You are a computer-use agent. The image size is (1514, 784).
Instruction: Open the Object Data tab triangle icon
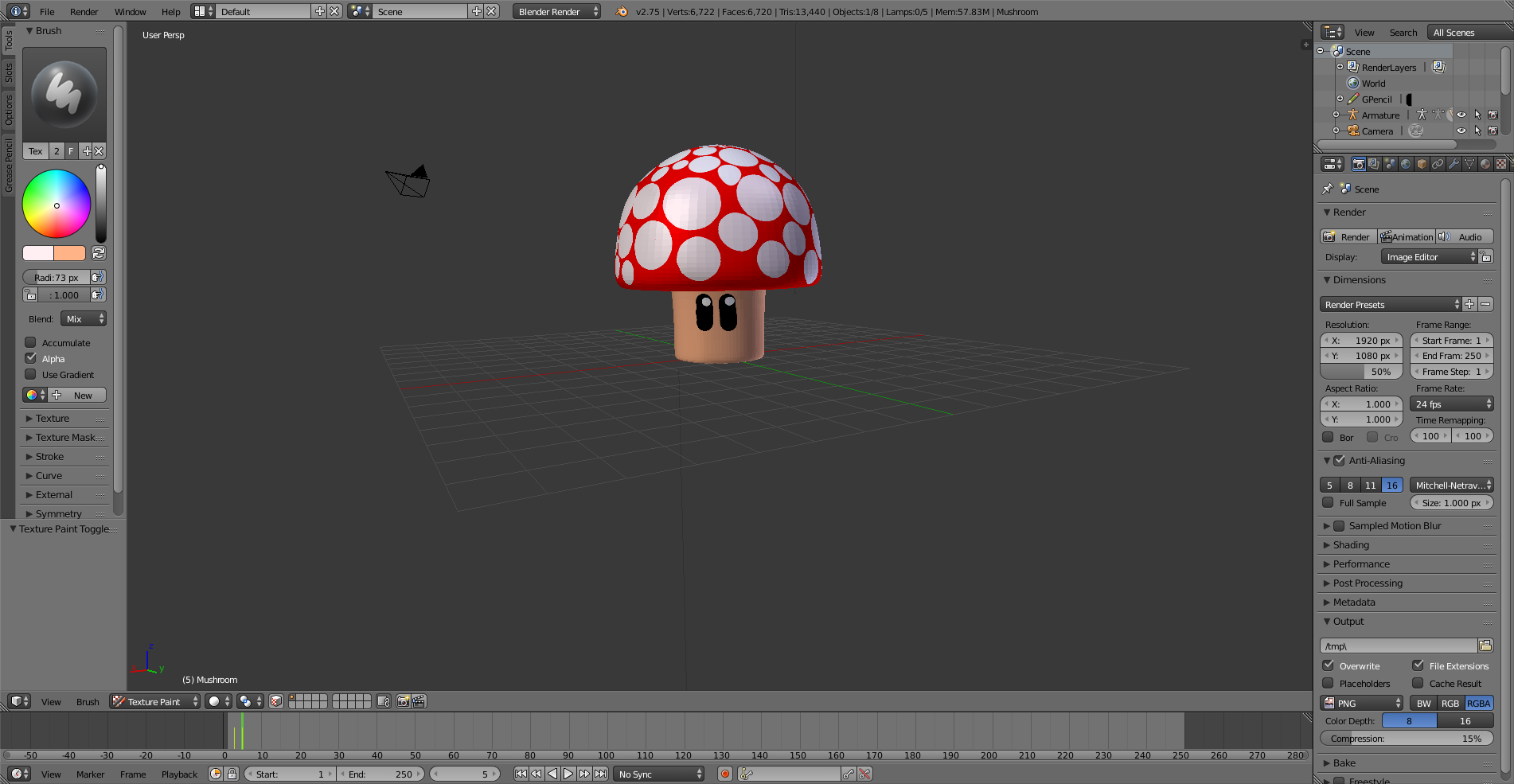(x=1469, y=164)
